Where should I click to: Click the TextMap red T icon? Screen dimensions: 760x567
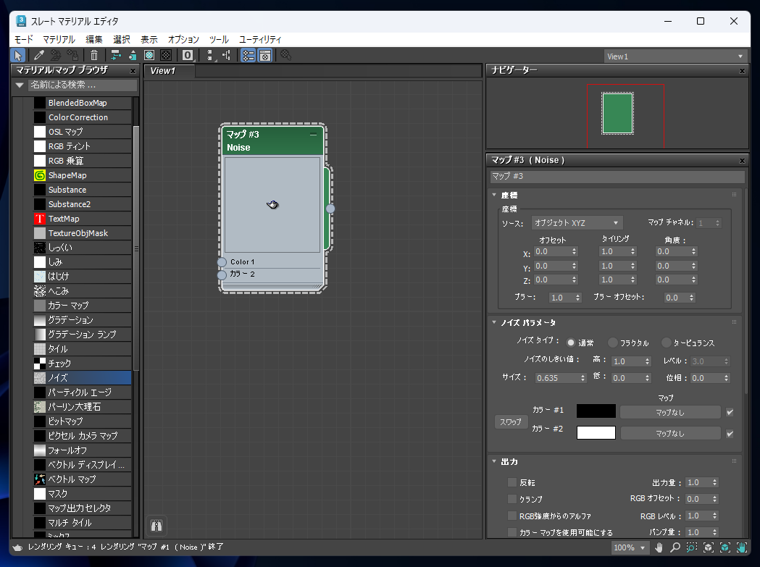pos(40,219)
